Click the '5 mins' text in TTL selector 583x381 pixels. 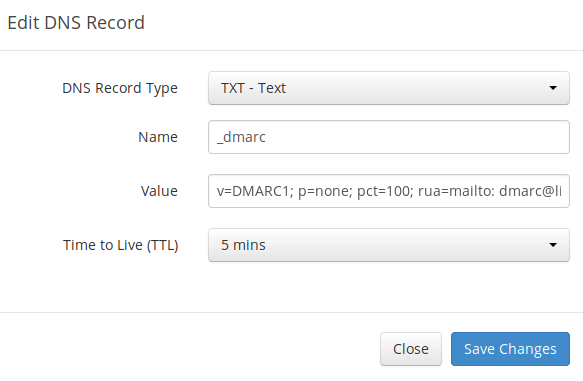coord(243,245)
